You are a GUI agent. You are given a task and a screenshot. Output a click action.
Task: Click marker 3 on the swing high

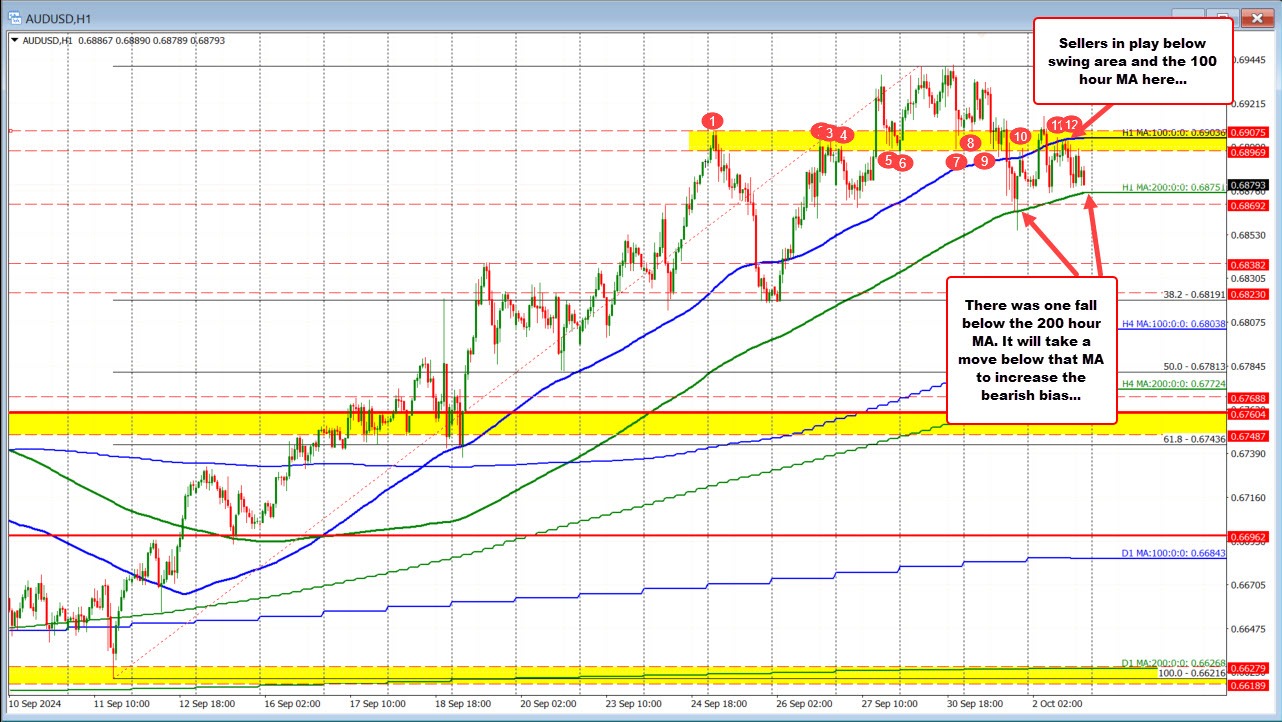(827, 132)
